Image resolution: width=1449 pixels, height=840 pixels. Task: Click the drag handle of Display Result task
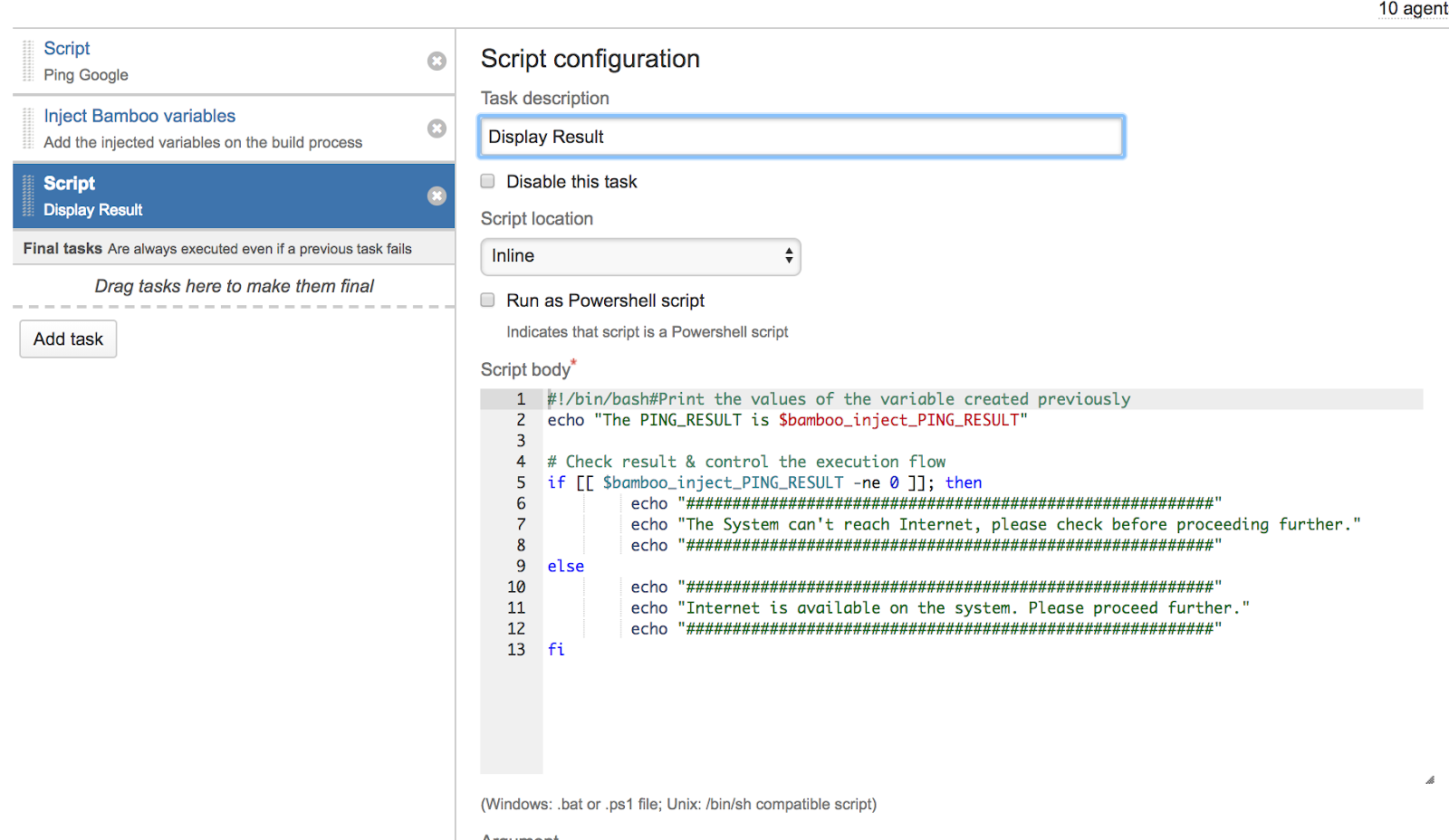coord(27,195)
